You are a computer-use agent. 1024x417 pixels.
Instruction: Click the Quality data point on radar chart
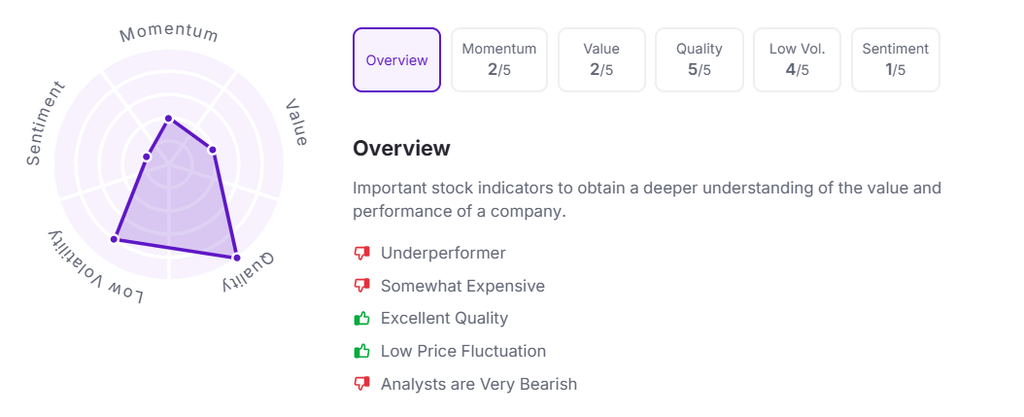236,256
